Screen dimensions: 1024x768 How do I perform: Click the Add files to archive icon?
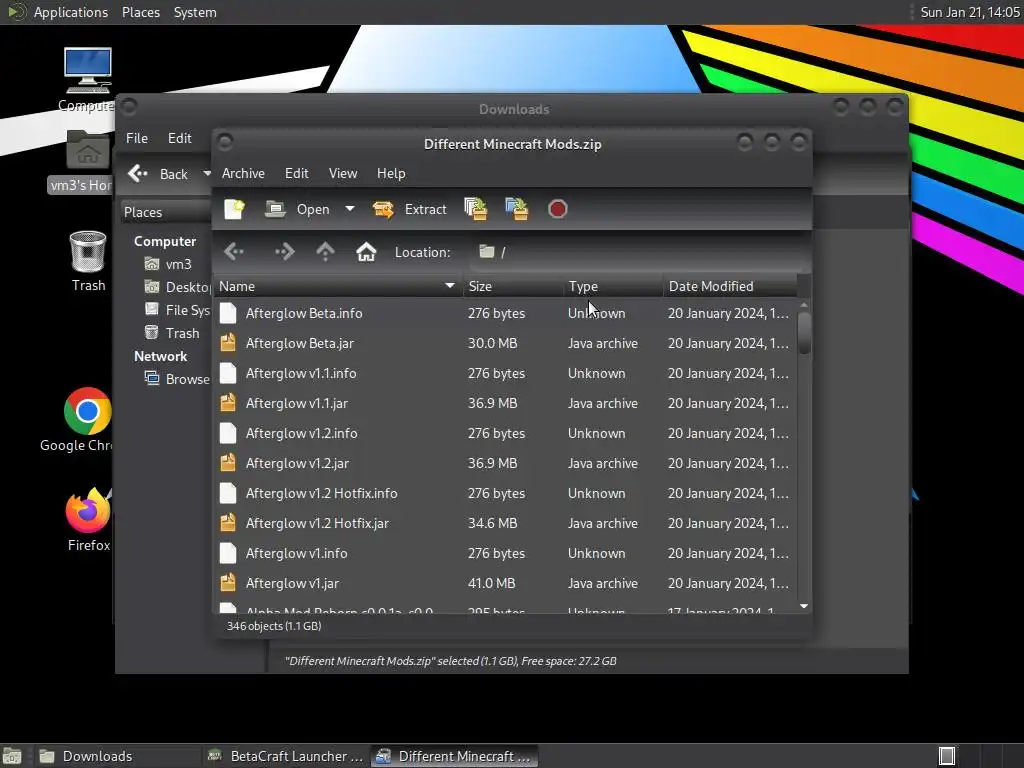[475, 209]
